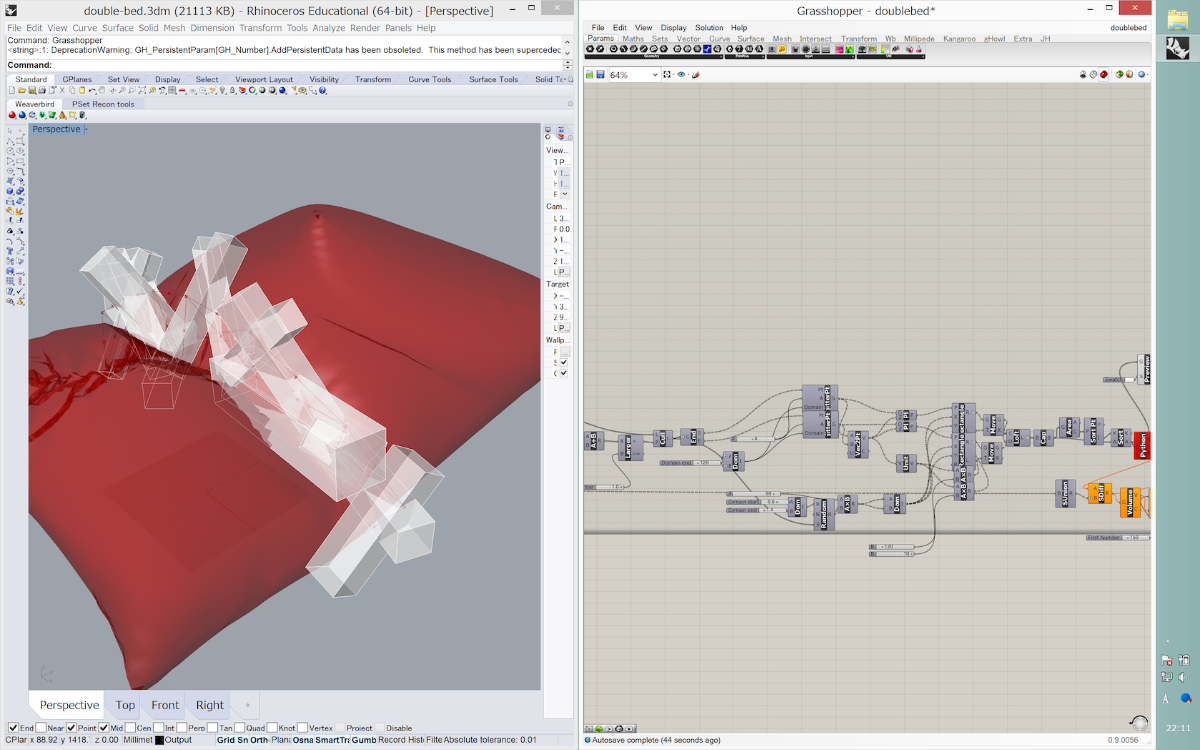Add a new viewport tab with the plus button
1200x750 pixels.
tap(248, 705)
